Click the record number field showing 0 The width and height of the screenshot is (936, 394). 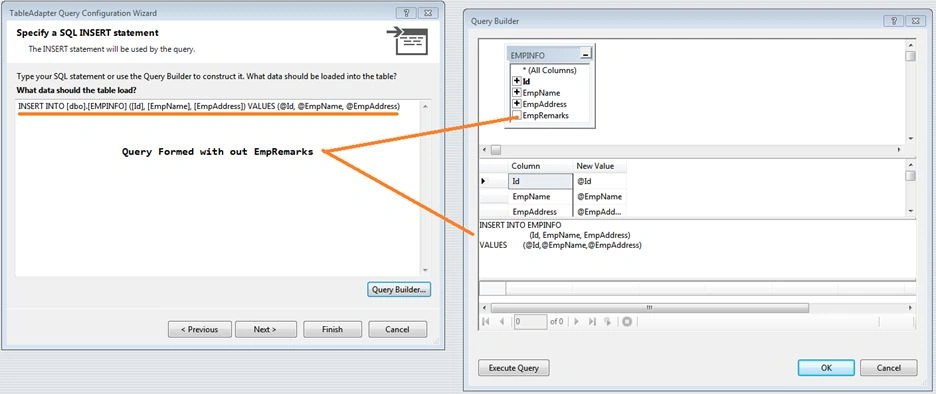click(530, 321)
